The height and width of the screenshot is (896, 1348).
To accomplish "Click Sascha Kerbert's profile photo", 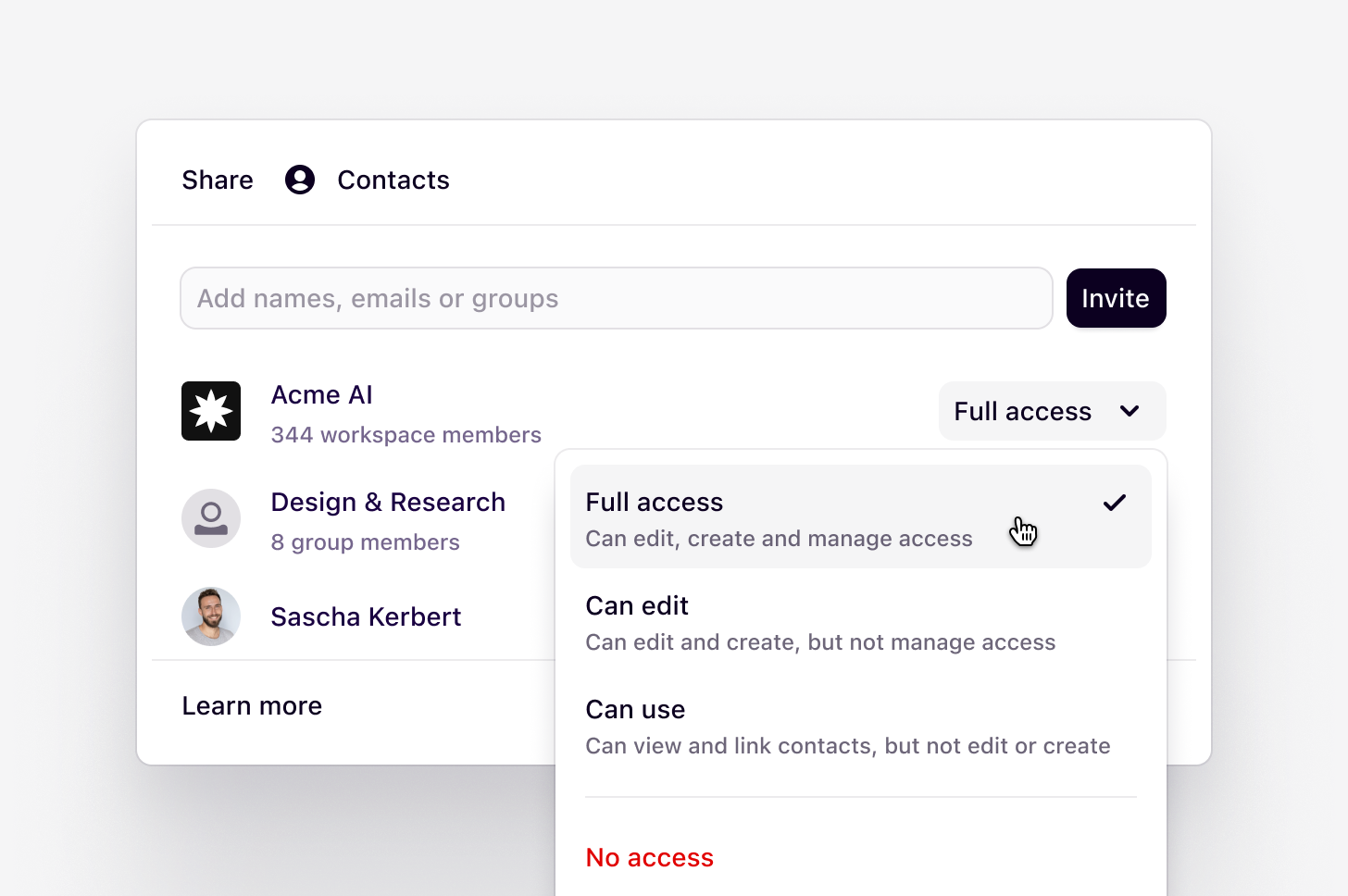I will coord(211,616).
